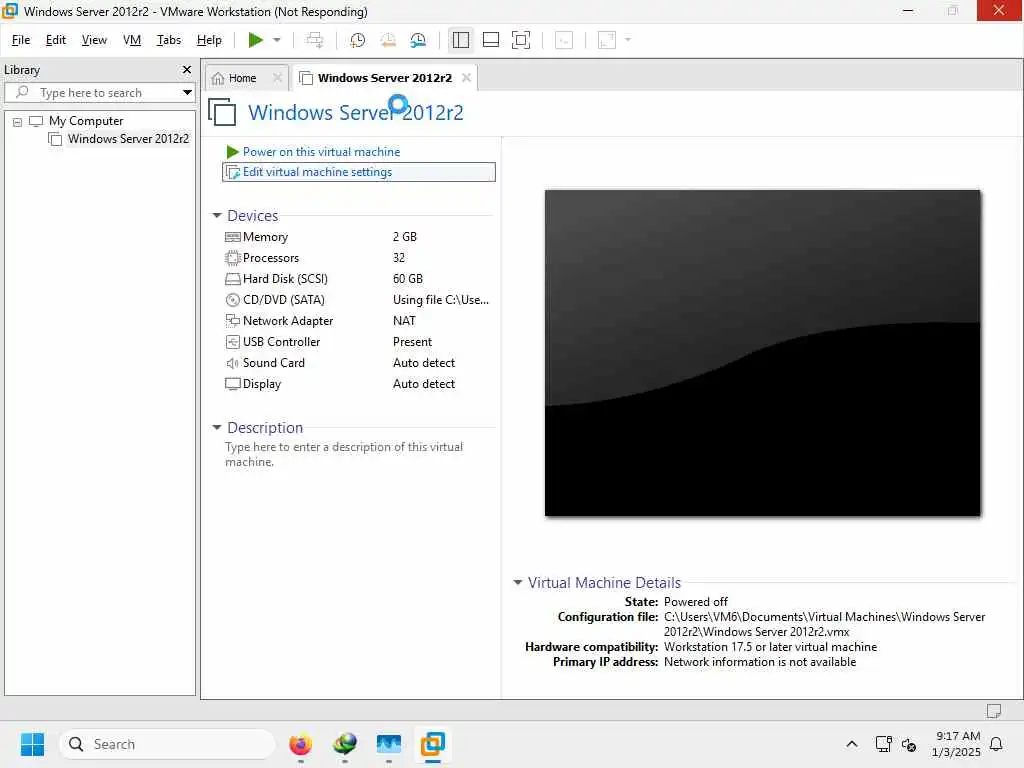This screenshot has width=1024, height=768.
Task: Select the Windows Server 2012r2 tab
Action: tap(385, 78)
